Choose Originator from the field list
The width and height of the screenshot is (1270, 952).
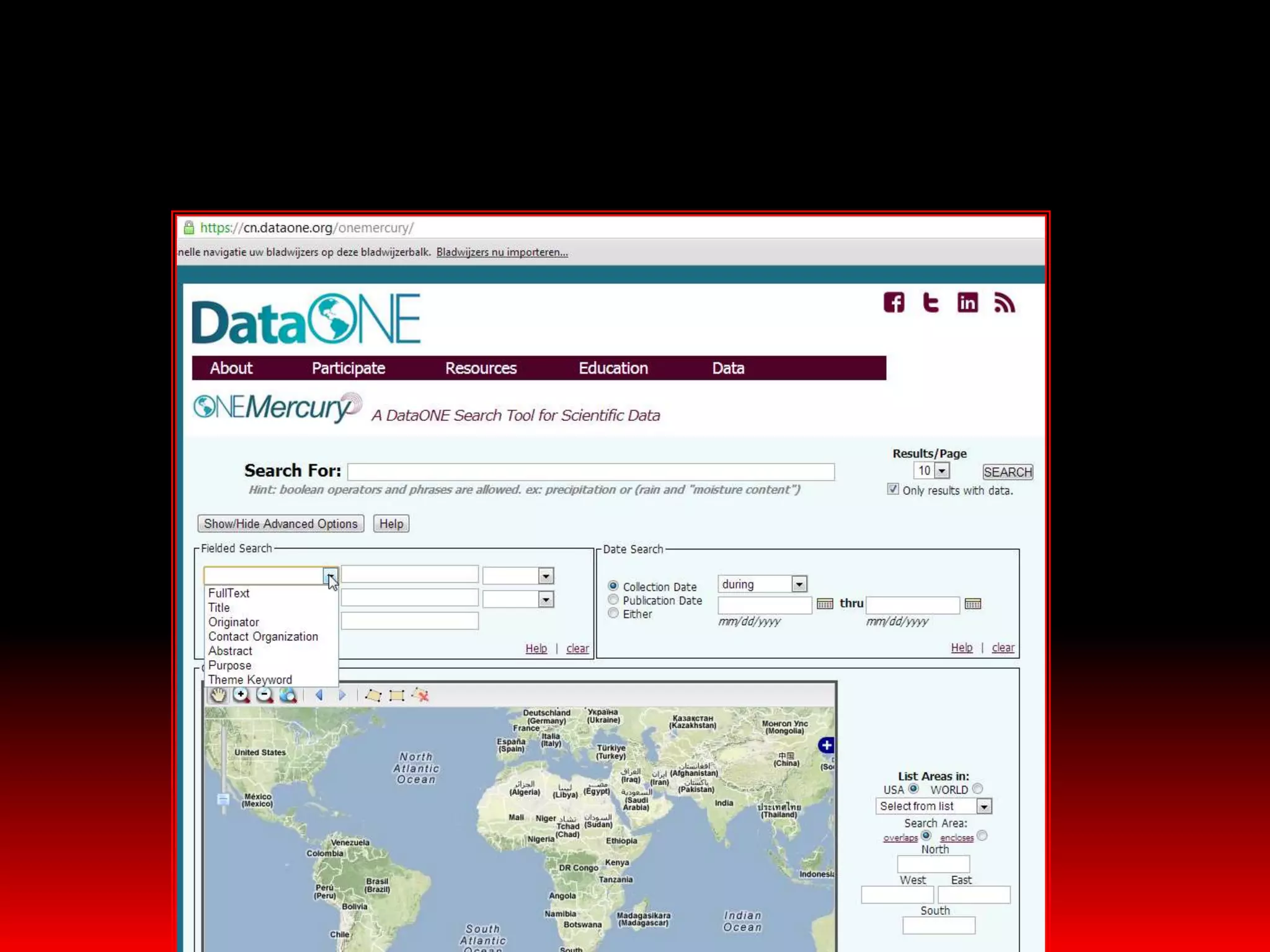pos(234,622)
